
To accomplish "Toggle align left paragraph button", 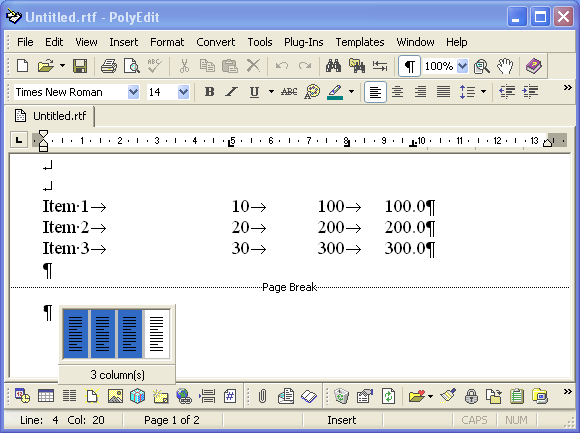I will pyautogui.click(x=375, y=92).
